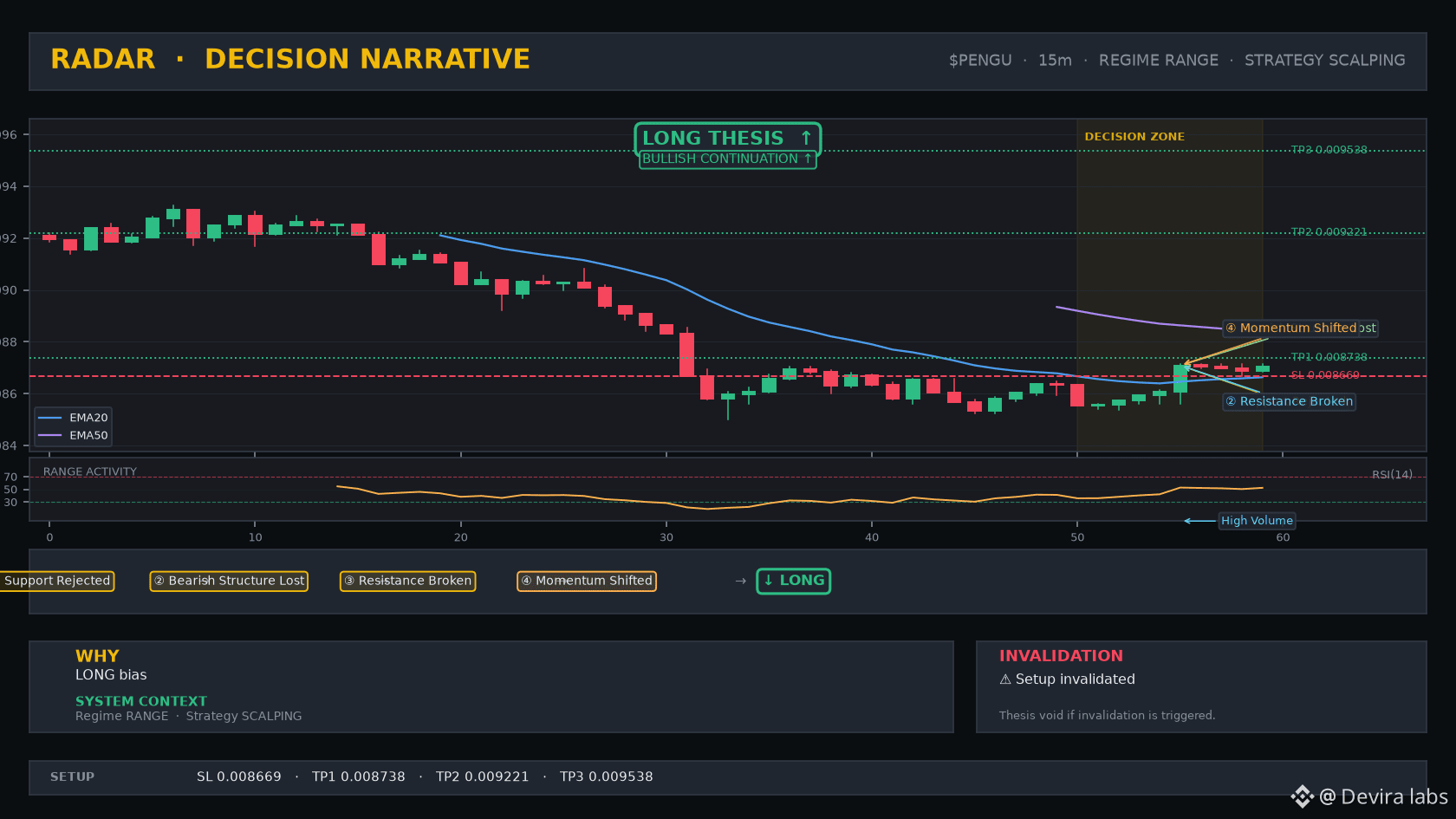Click the DECISION ZONE label

pos(1134,137)
